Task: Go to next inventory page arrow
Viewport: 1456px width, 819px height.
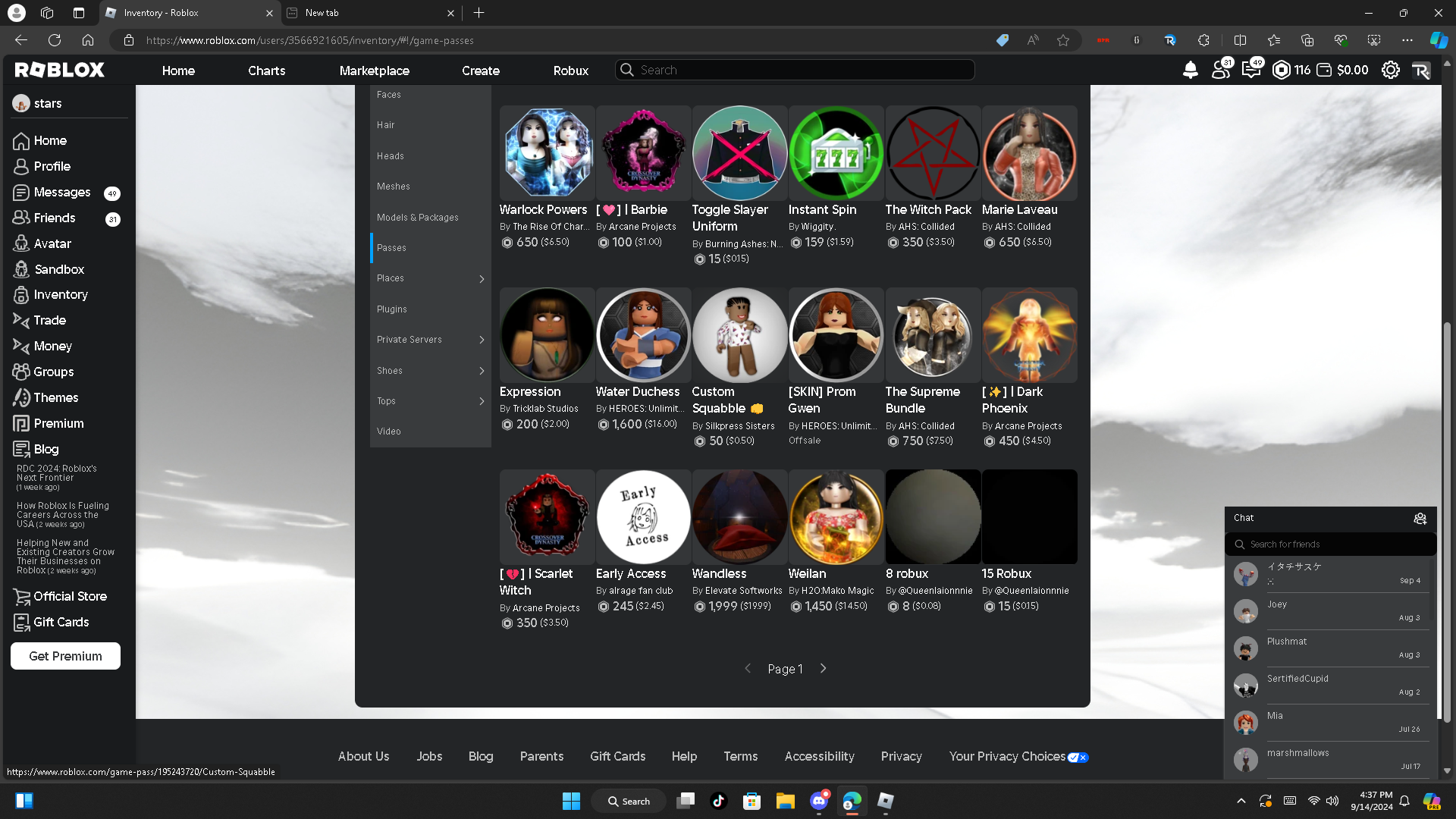Action: pyautogui.click(x=823, y=668)
